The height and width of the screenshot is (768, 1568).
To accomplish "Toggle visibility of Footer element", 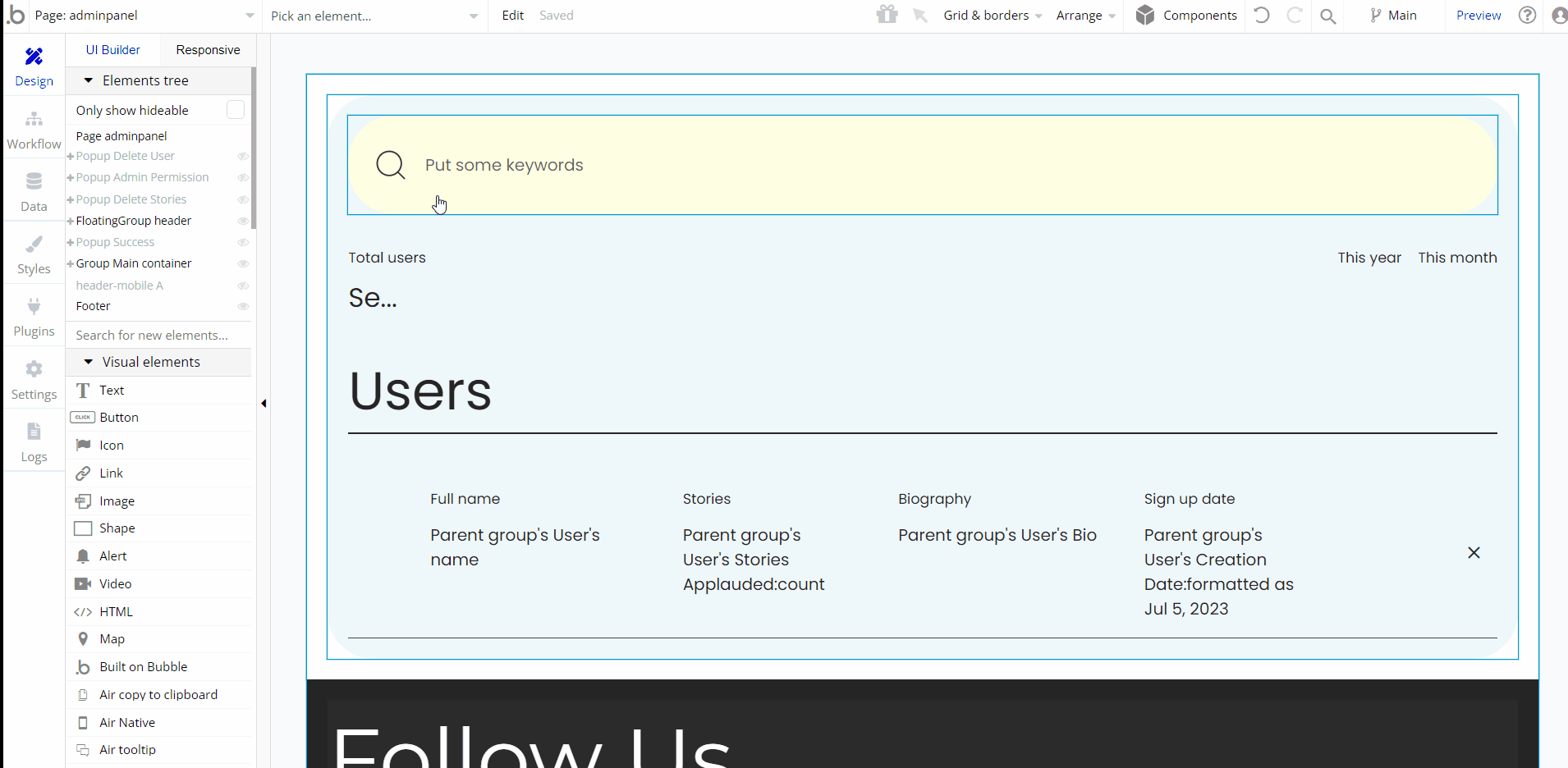I will click(x=243, y=306).
